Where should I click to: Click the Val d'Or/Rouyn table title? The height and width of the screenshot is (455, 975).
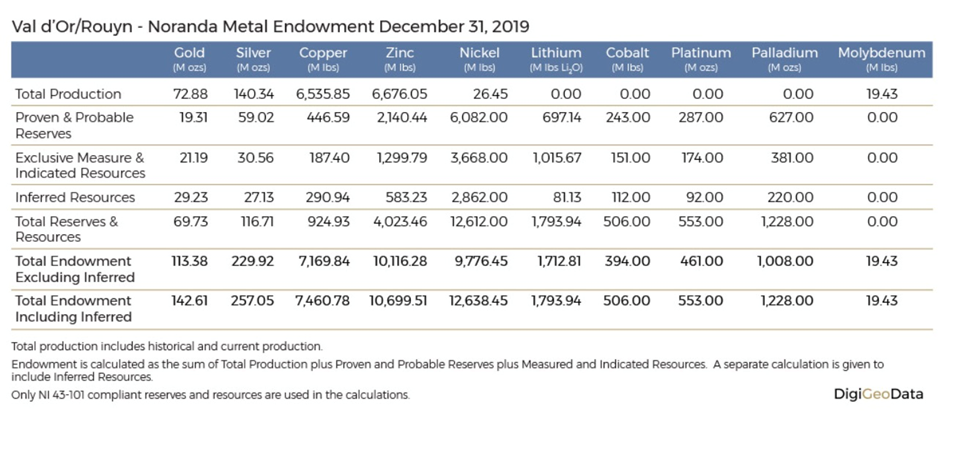(x=271, y=25)
